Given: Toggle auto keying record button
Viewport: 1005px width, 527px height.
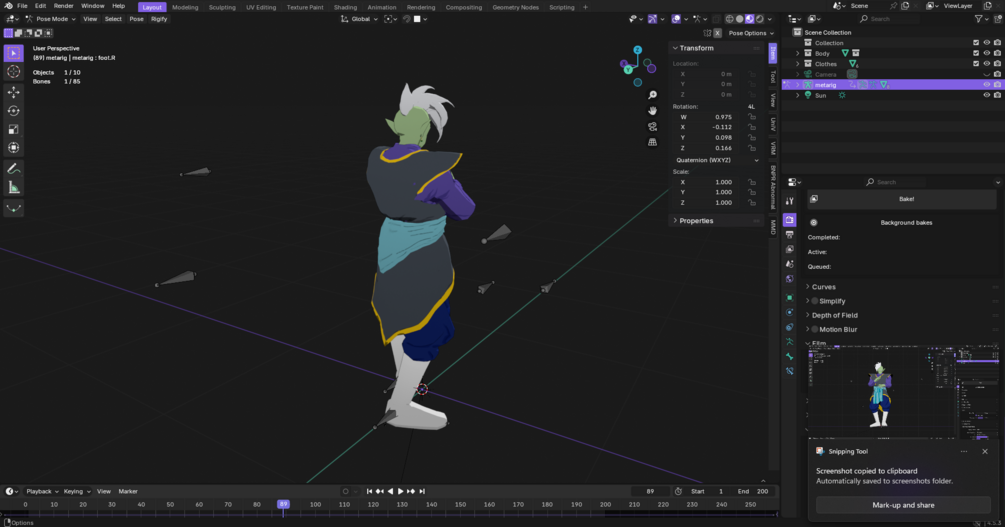Looking at the screenshot, I should [x=345, y=491].
